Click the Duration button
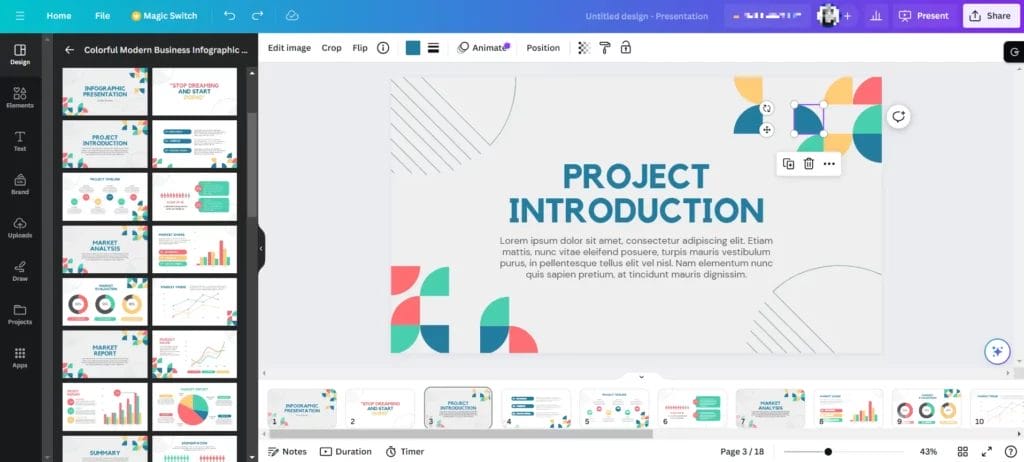The height and width of the screenshot is (462, 1024). pyautogui.click(x=345, y=452)
